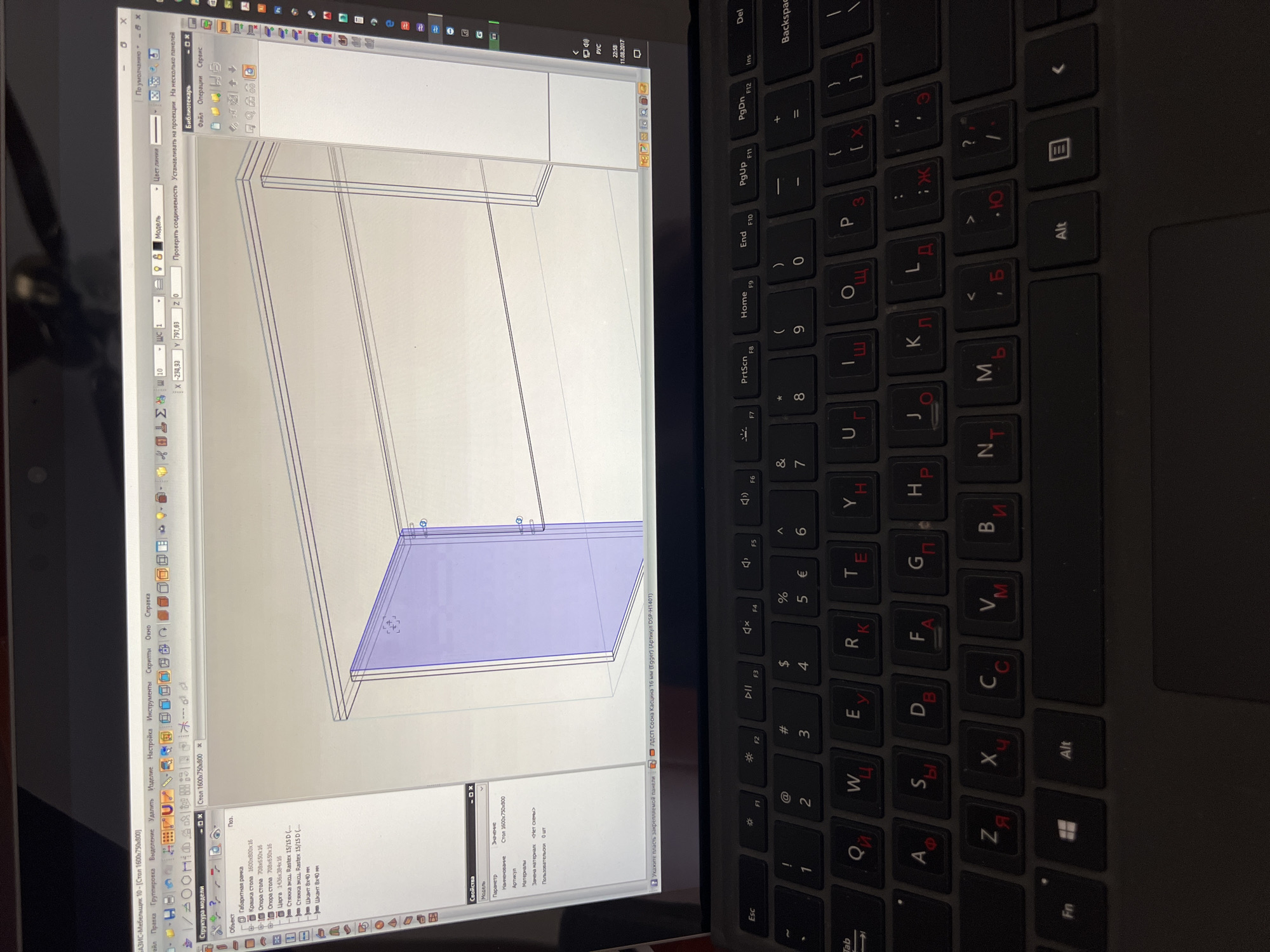The width and height of the screenshot is (1270, 952).
Task: Open Сервис menu in Библиотекарь panel
Action: (200, 57)
